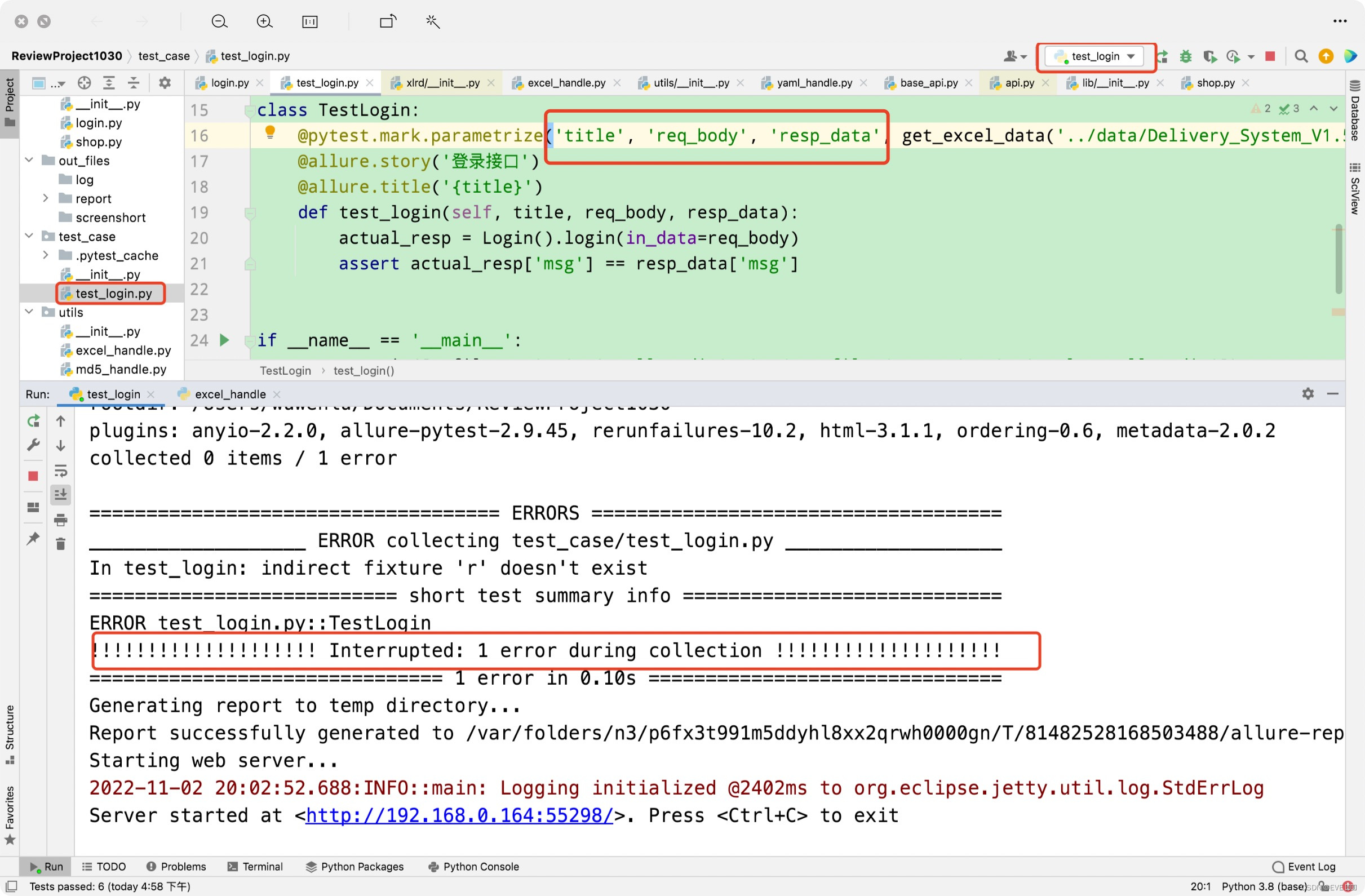The height and width of the screenshot is (896, 1365).
Task: Click the scroll up arrow in Run output
Action: 62,421
